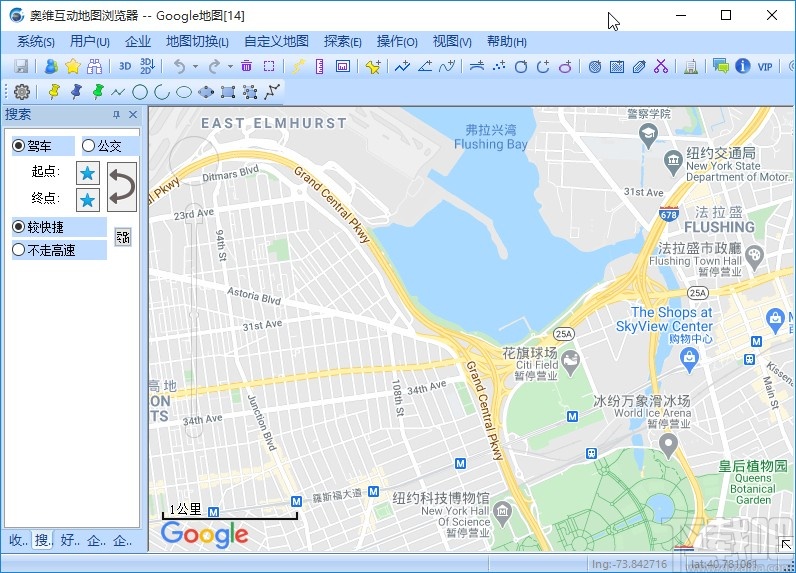Click the add dotted points icon

point(499,66)
